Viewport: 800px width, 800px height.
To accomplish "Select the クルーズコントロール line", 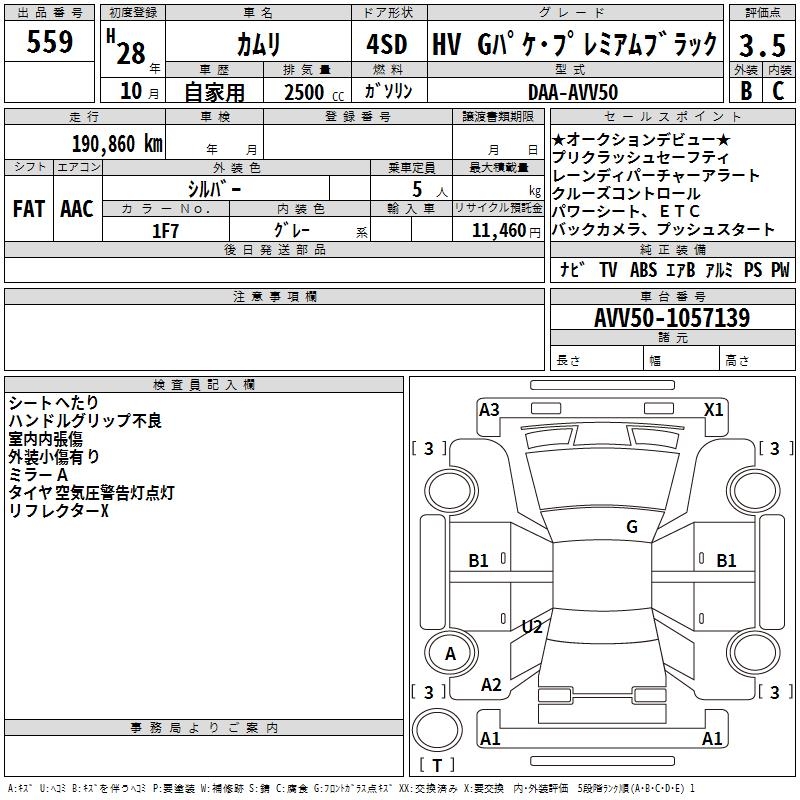I will pyautogui.click(x=626, y=193).
